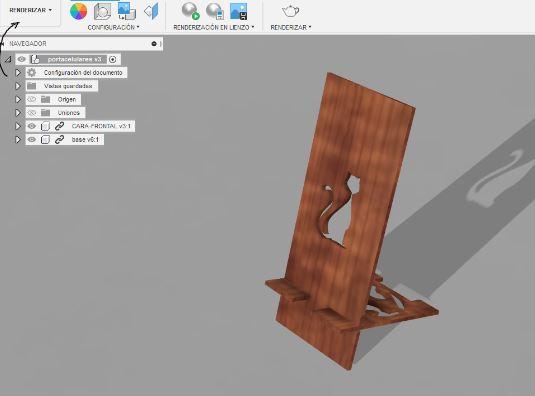The width and height of the screenshot is (535, 396).
Task: Collapse the NAVEGADOR panel with dot button
Action: pos(154,44)
